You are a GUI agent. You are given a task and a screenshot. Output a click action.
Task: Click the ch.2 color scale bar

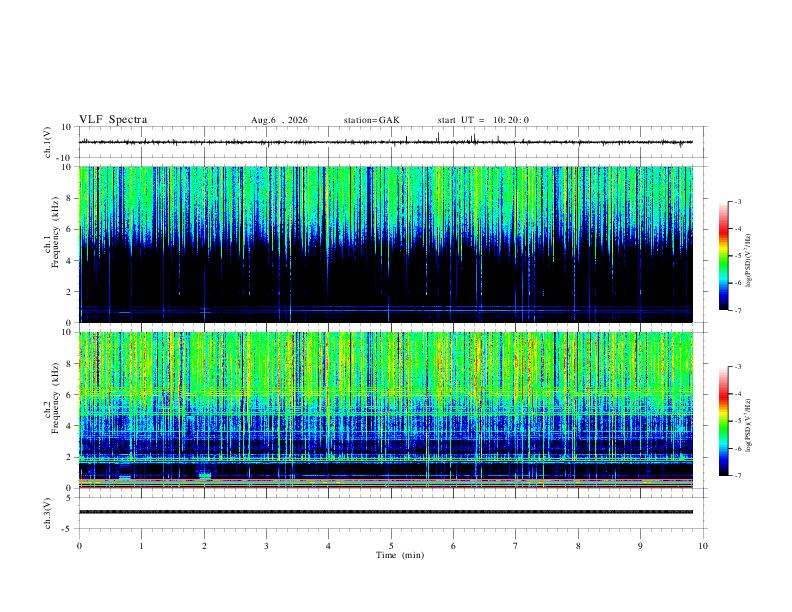pyautogui.click(x=723, y=421)
